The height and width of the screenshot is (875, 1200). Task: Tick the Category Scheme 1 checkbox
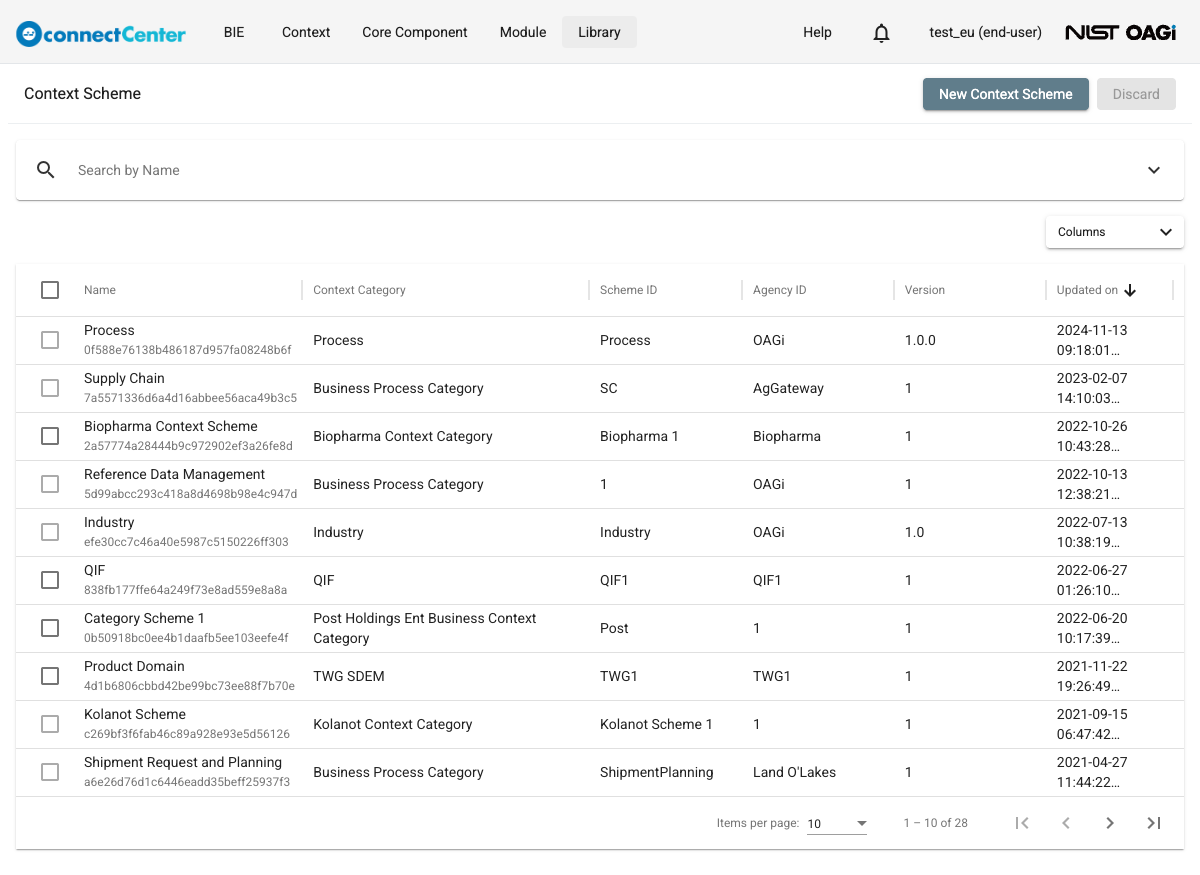[x=50, y=628]
